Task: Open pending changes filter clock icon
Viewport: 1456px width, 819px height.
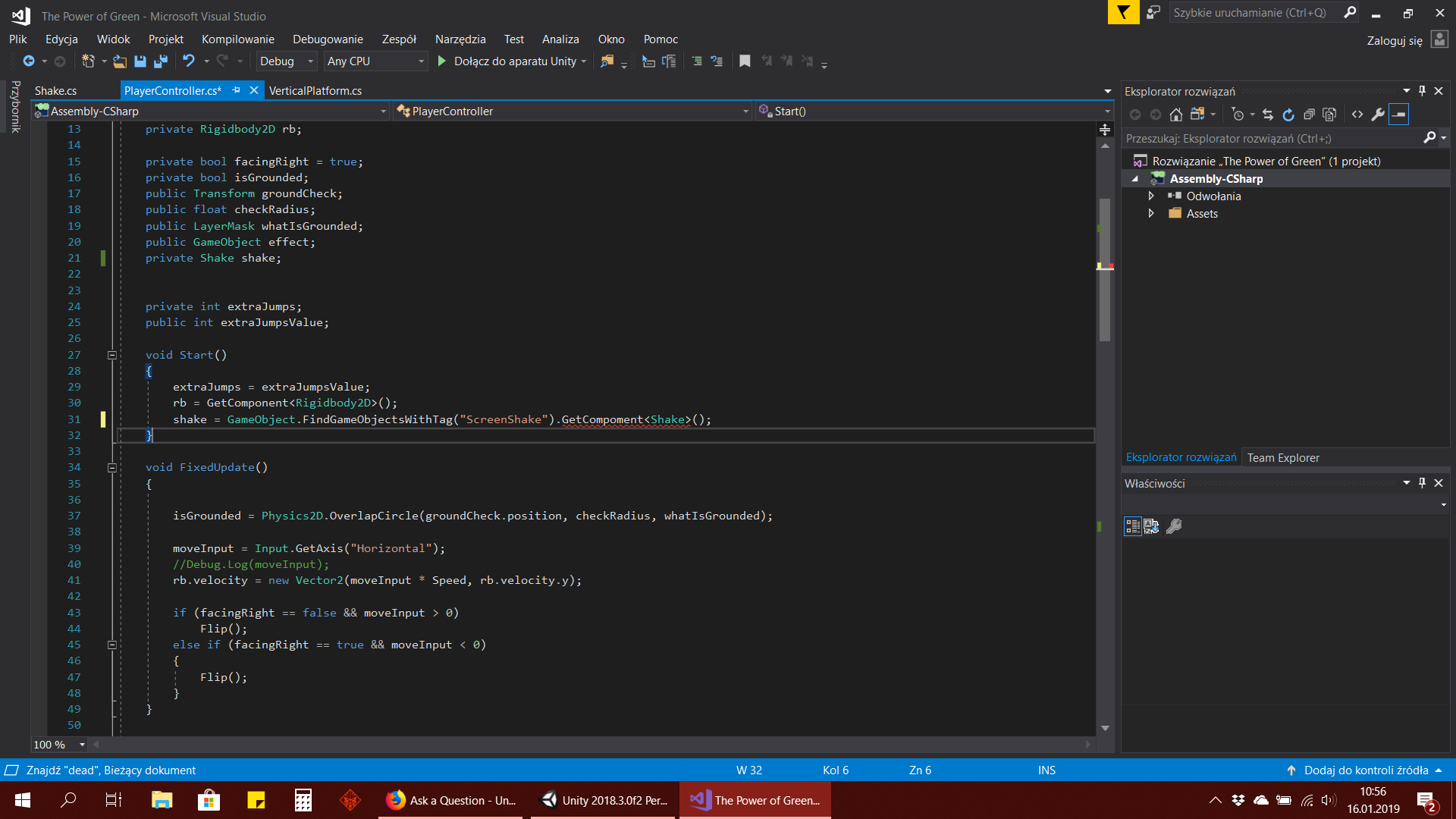Action: (1238, 115)
